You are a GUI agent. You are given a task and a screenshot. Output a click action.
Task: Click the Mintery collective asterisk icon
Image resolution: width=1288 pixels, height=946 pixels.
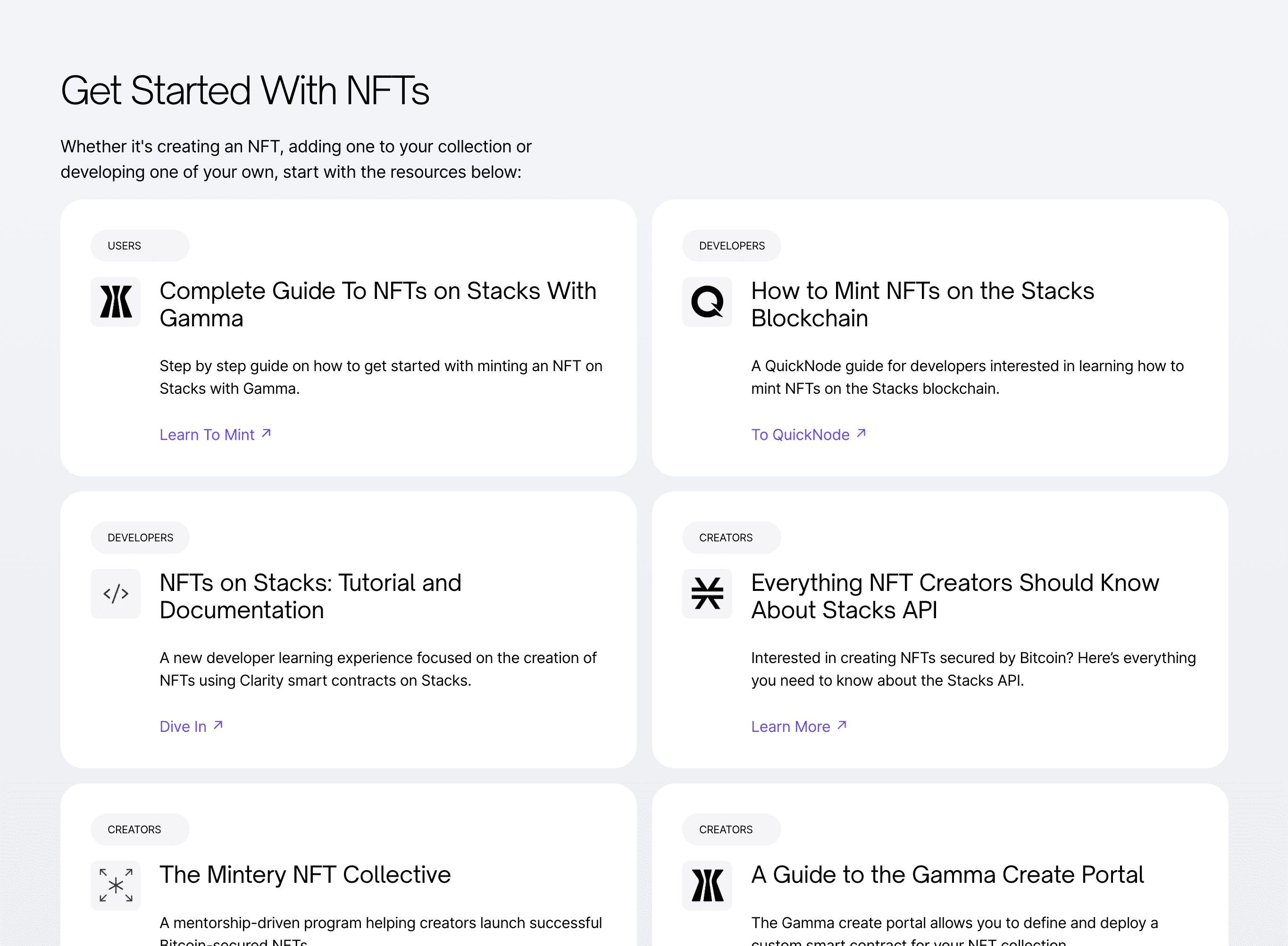(x=116, y=886)
